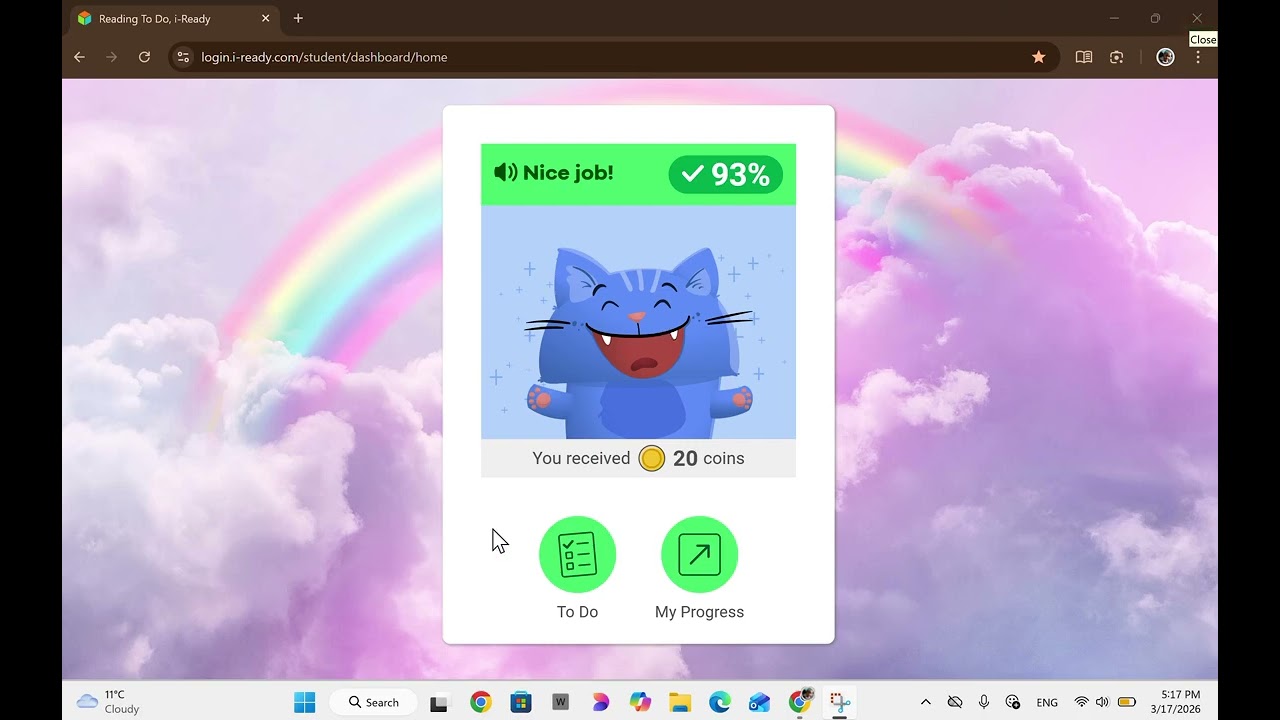The width and height of the screenshot is (1280, 720).
Task: Open a new browser tab
Action: pos(298,19)
